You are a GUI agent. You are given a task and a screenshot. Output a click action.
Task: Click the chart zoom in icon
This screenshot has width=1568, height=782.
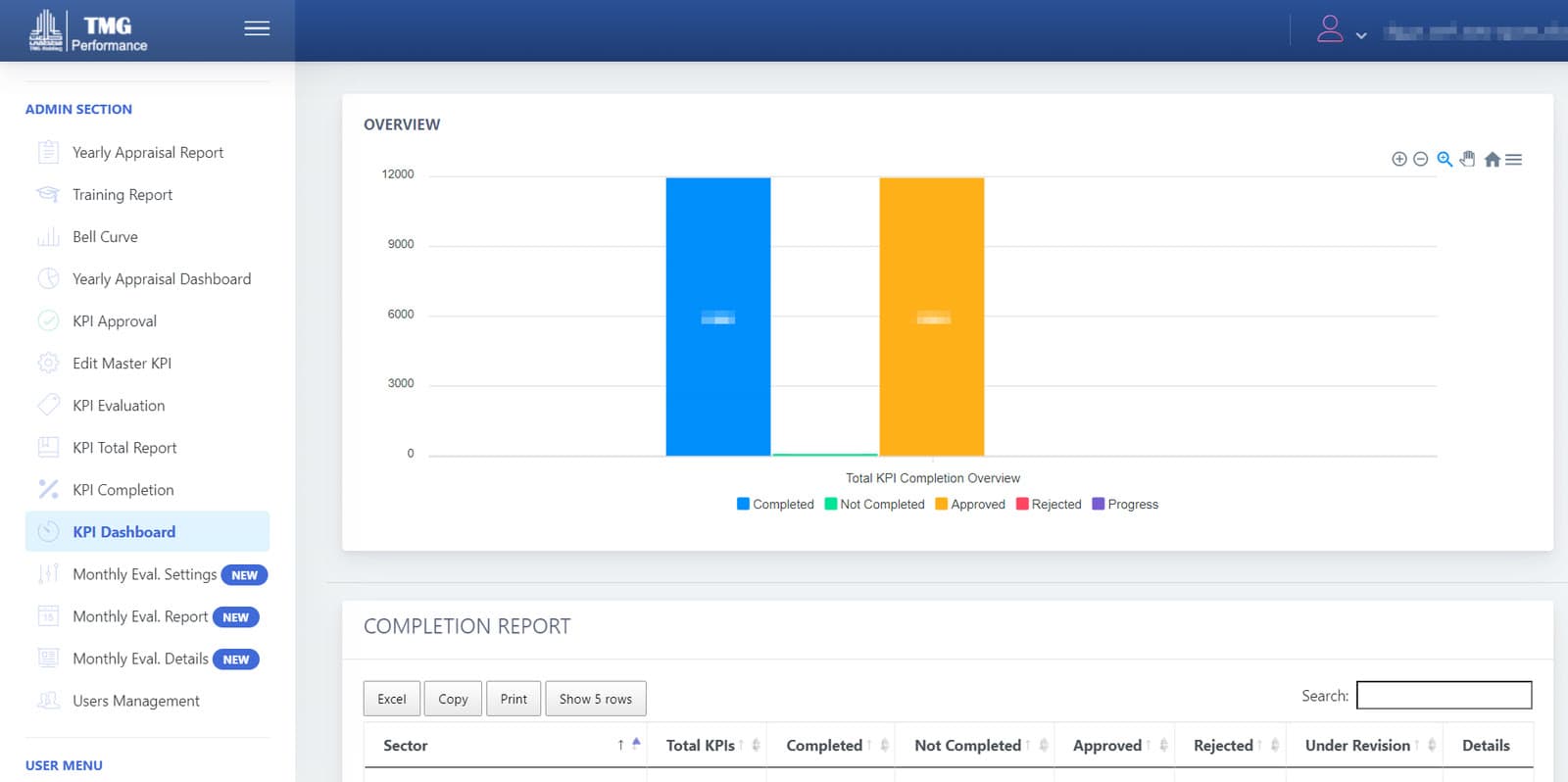1399,159
